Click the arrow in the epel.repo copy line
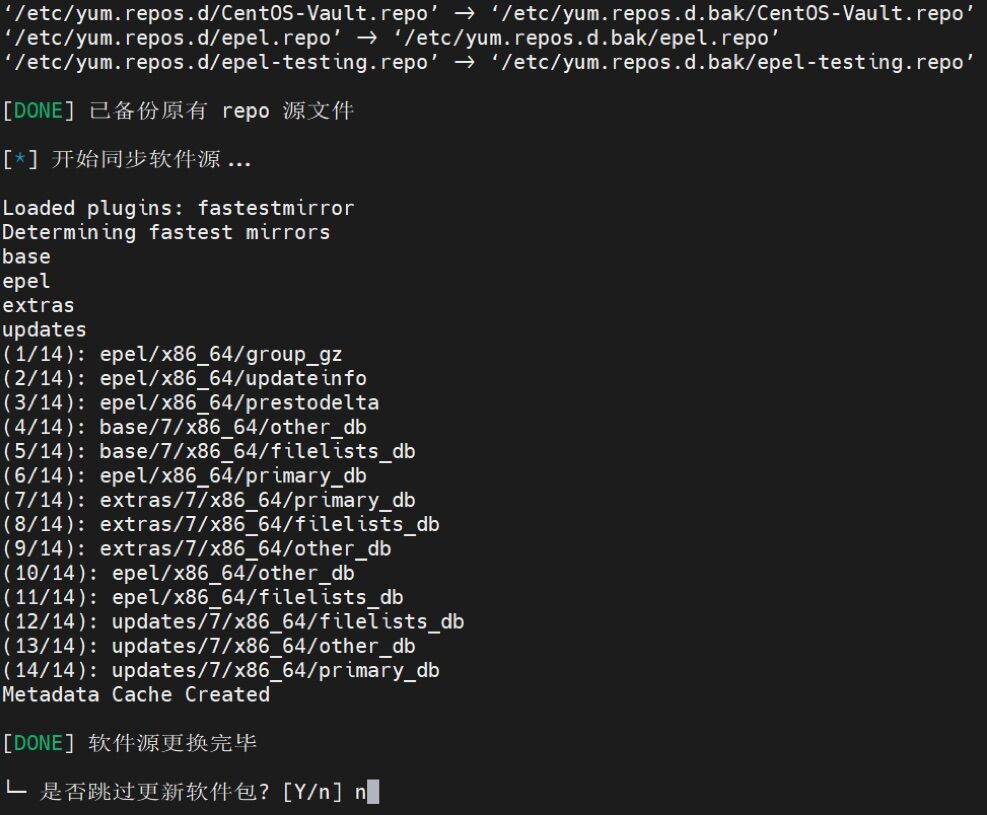Image resolution: width=987 pixels, height=815 pixels. pyautogui.click(x=367, y=38)
